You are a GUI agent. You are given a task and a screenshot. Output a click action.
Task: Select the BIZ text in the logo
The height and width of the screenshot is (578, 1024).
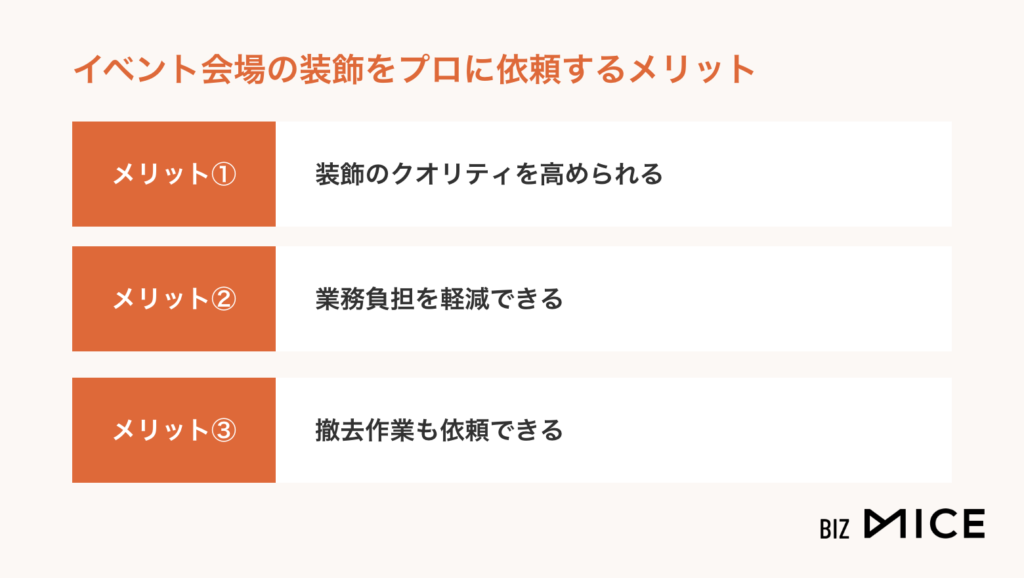click(835, 528)
